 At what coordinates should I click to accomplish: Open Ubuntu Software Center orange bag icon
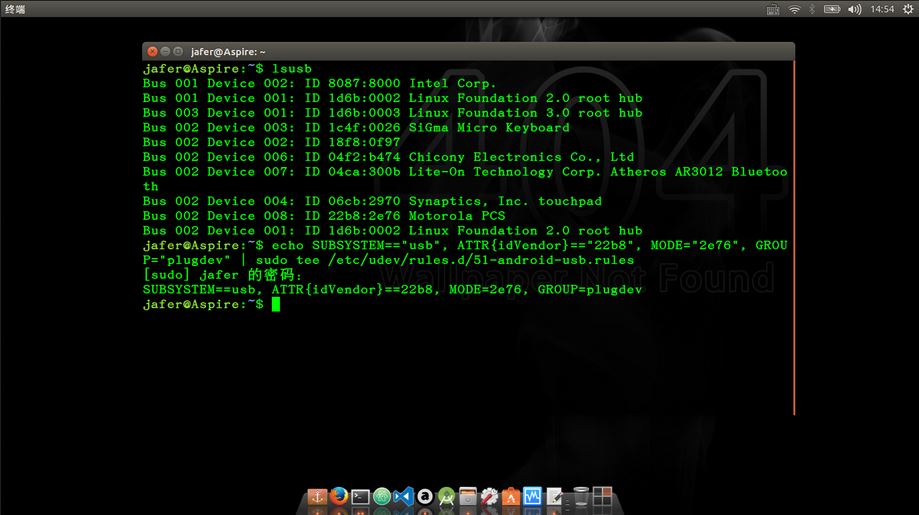coord(511,497)
